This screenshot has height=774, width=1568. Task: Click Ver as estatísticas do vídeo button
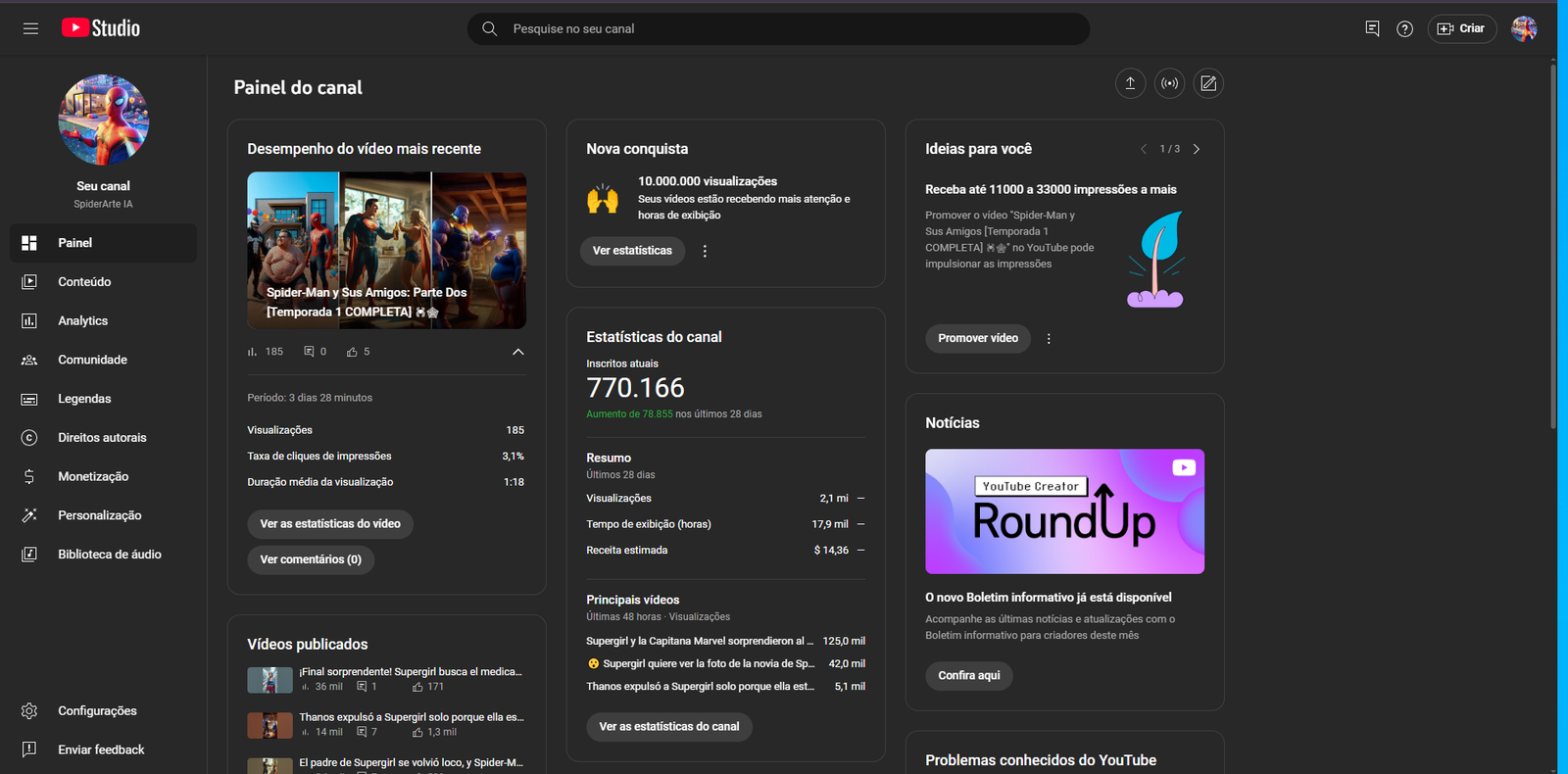pos(330,524)
